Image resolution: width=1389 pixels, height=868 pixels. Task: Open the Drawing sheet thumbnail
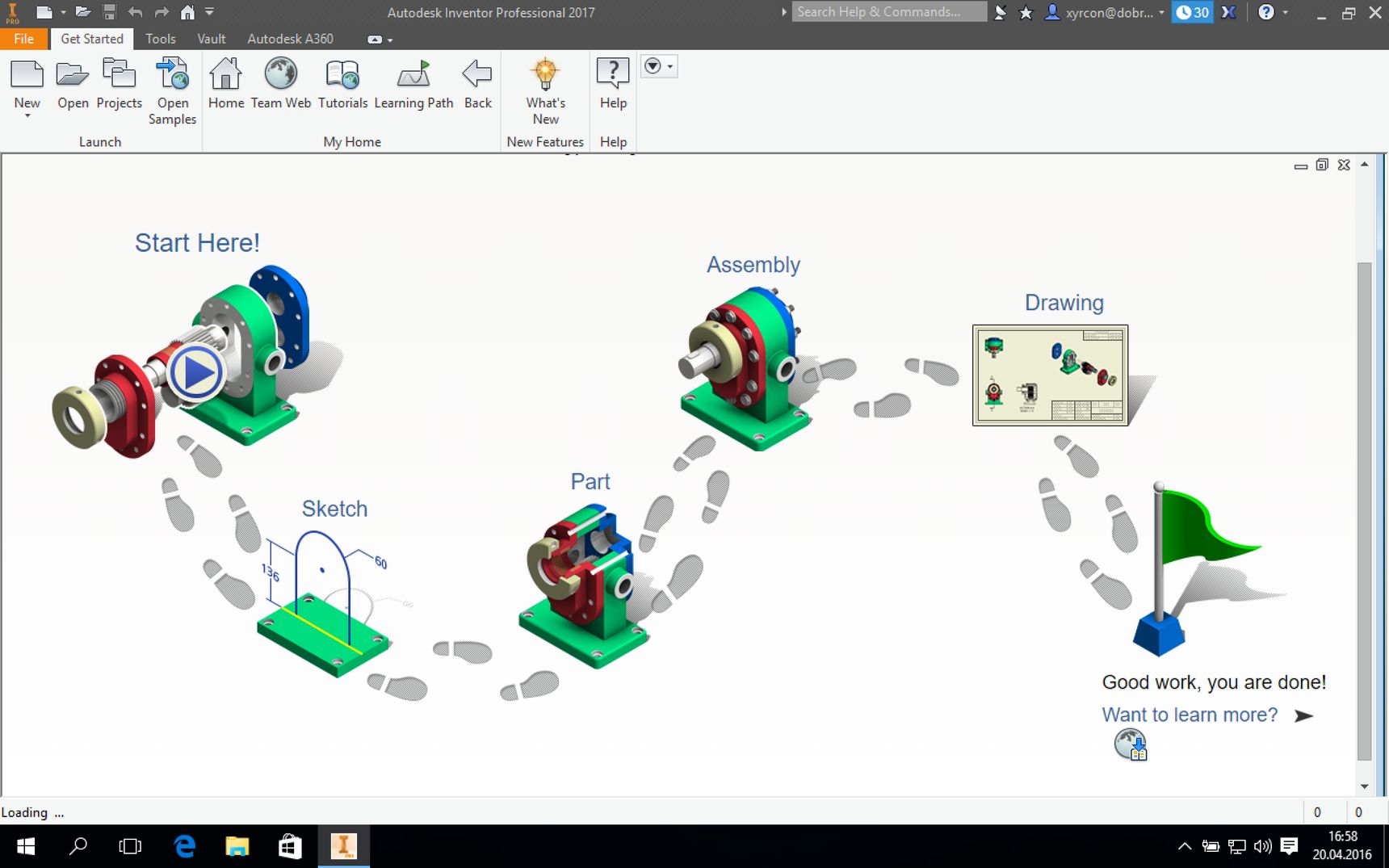coord(1050,375)
